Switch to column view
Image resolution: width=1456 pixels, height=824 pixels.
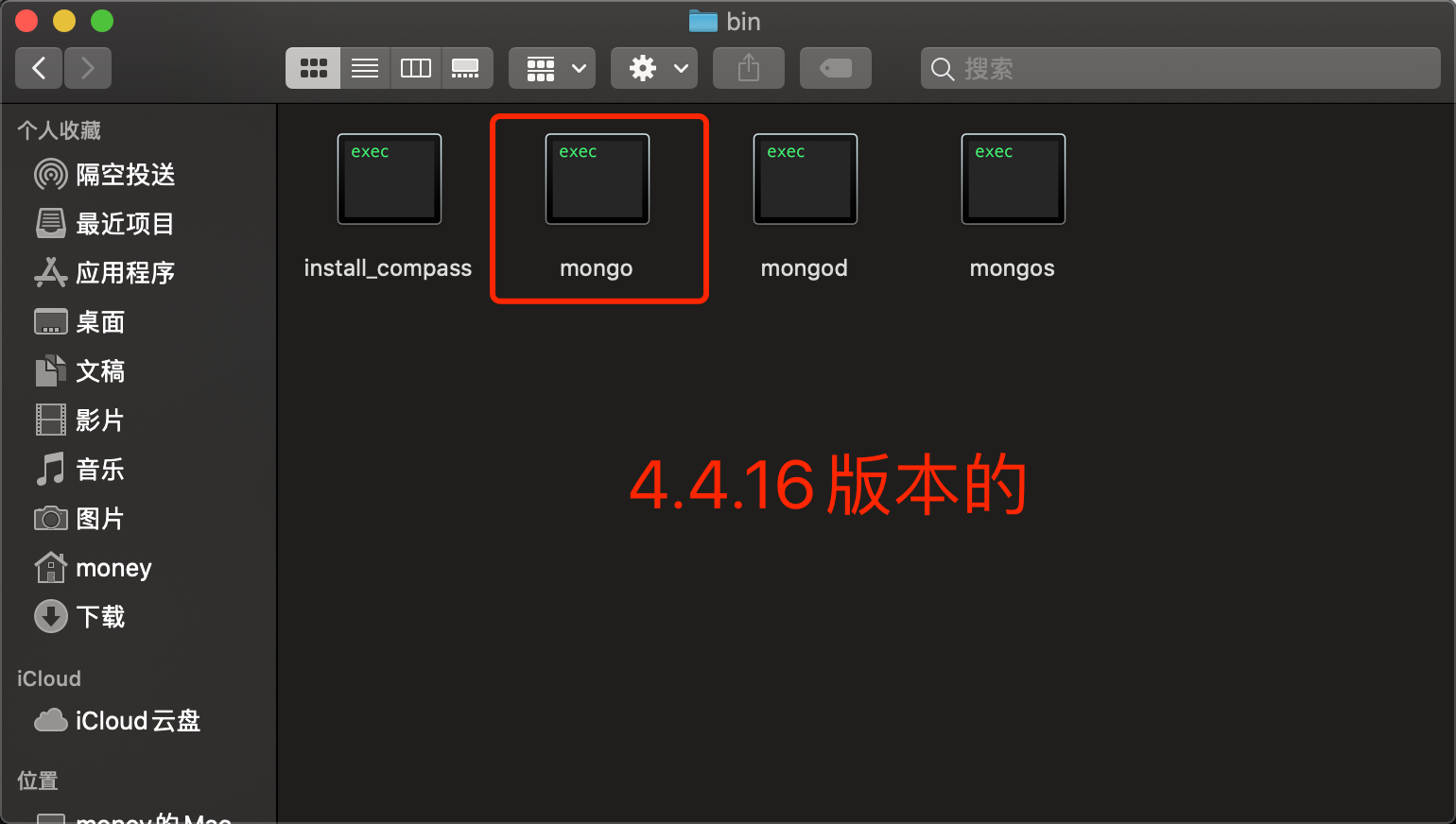[416, 68]
